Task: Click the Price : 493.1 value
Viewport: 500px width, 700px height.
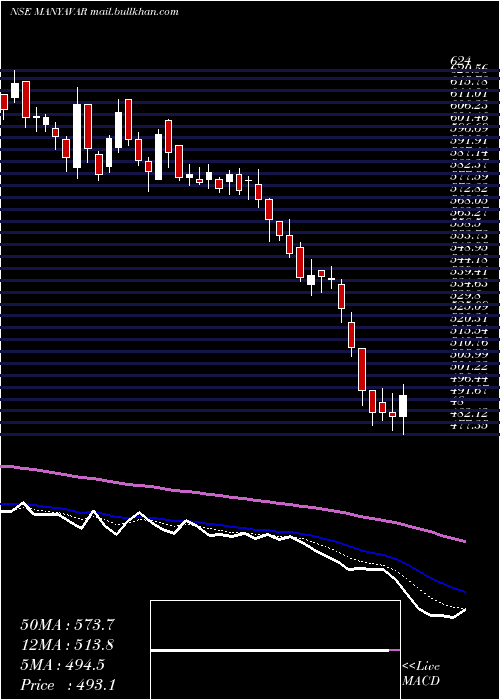Action: tap(68, 685)
